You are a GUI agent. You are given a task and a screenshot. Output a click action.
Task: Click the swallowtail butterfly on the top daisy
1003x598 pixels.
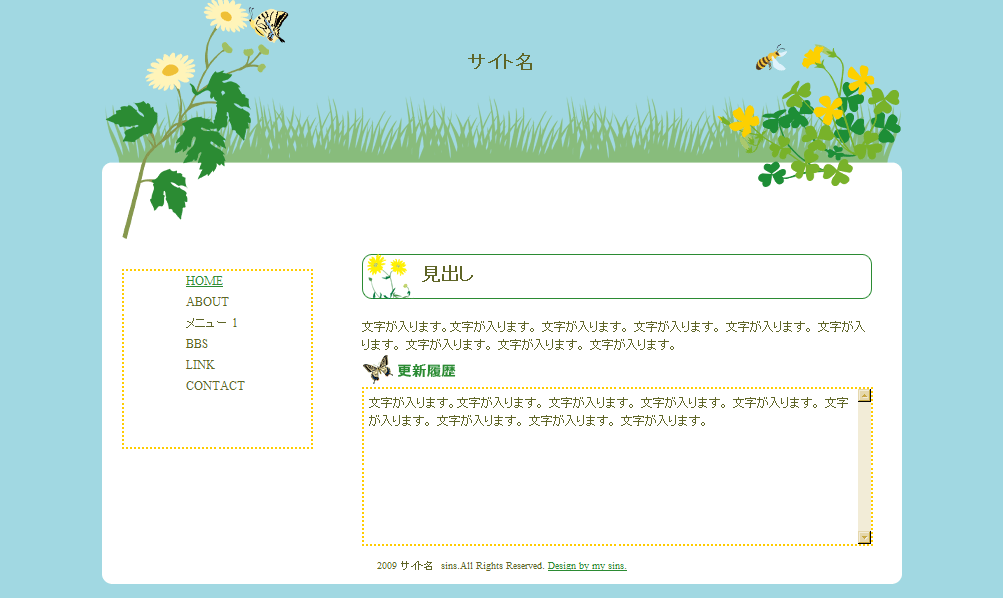pyautogui.click(x=270, y=23)
